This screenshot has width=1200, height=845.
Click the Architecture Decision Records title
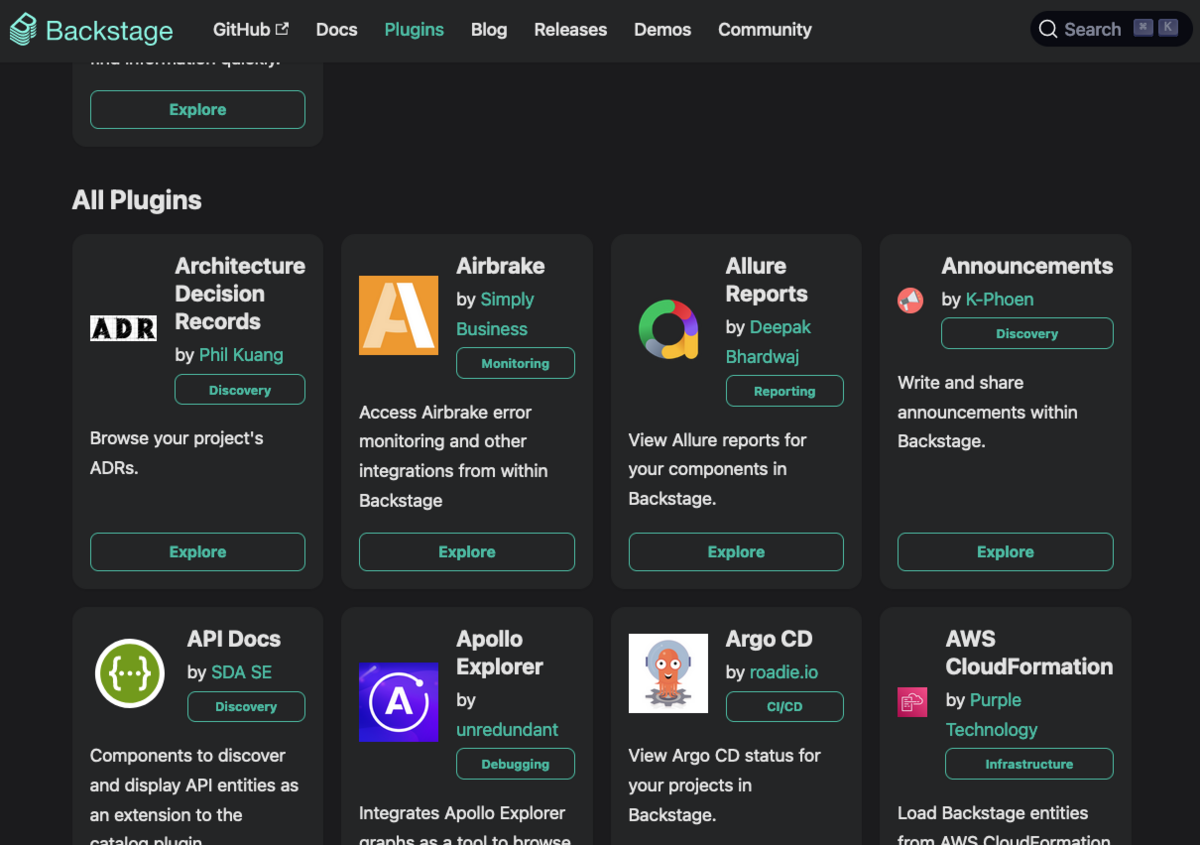240,294
